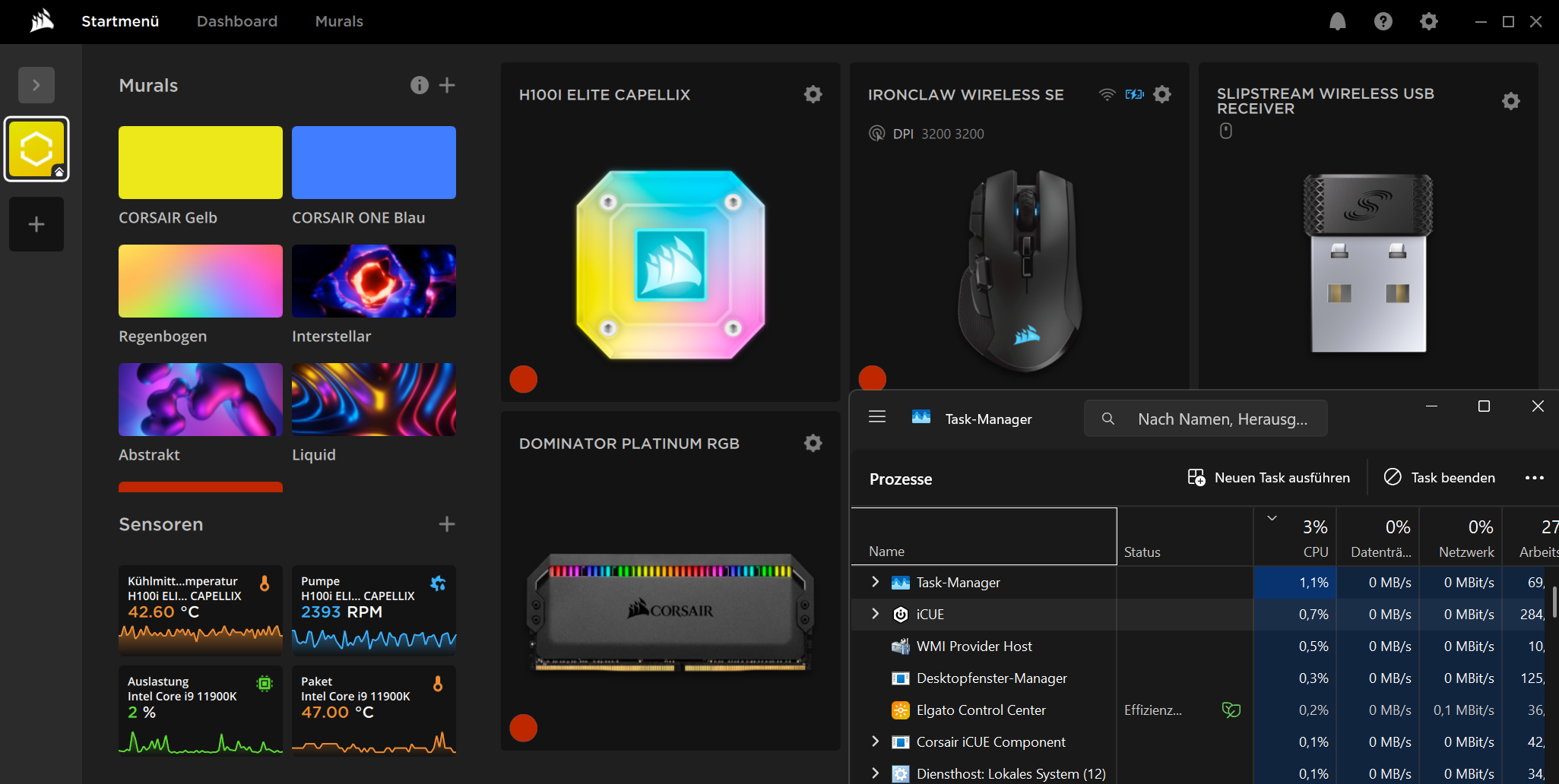Click the iCUE process icon in Task-Manager
Viewport: 1559px width, 784px height.
(x=901, y=615)
